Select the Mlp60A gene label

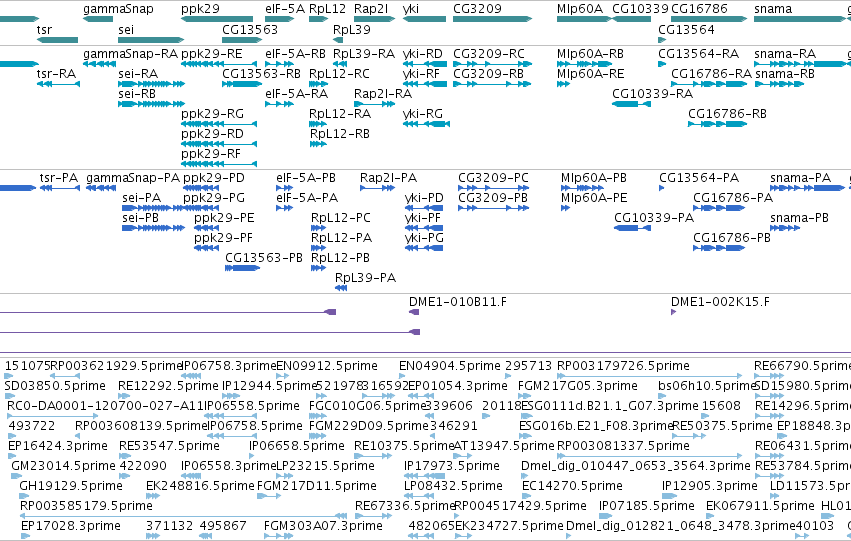point(580,9)
